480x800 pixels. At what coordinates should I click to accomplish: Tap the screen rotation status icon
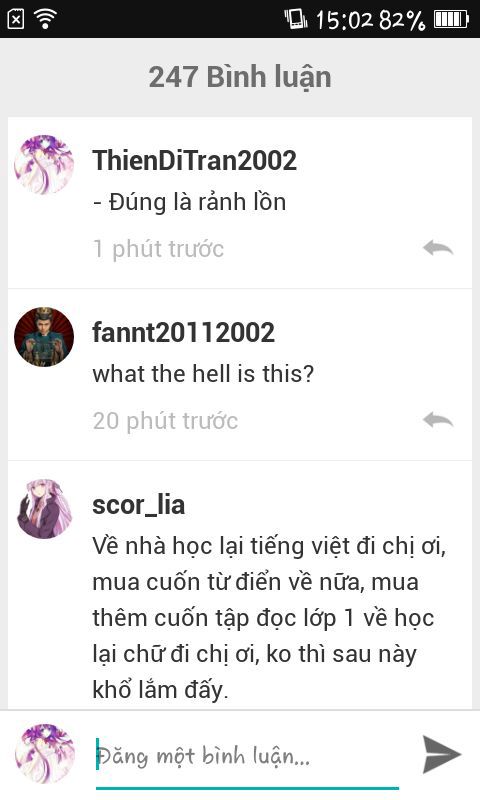tap(295, 19)
